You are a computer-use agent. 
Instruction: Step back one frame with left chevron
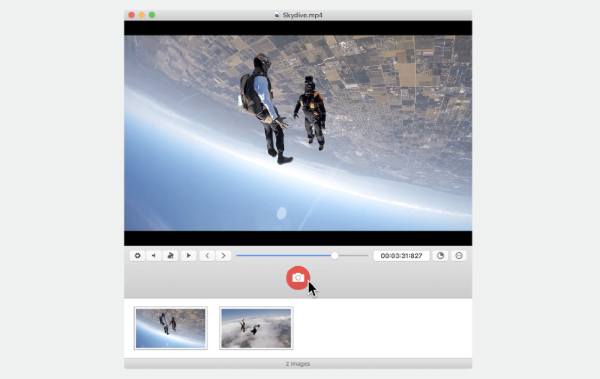point(207,256)
